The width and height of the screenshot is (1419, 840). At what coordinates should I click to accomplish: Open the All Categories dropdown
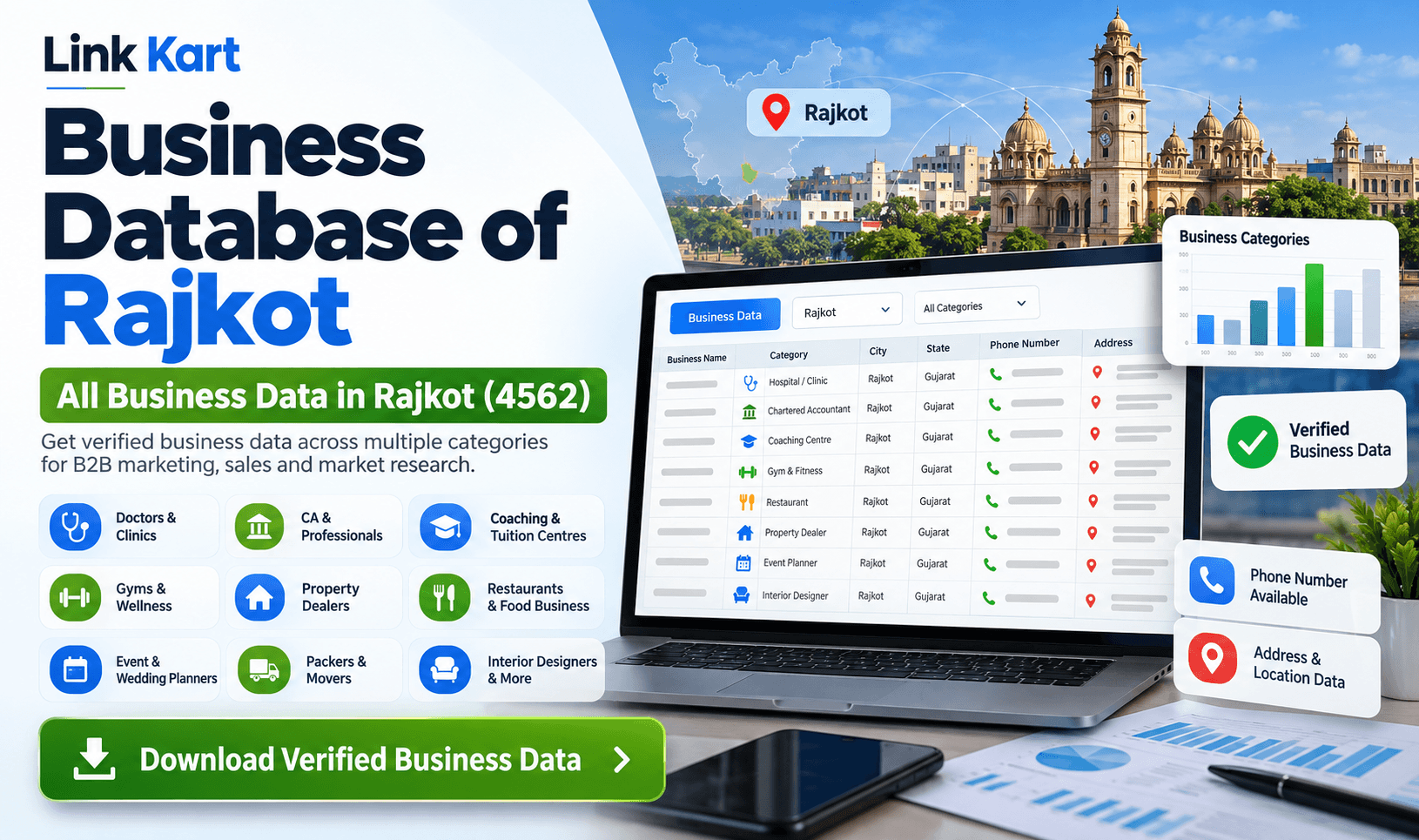(x=976, y=306)
